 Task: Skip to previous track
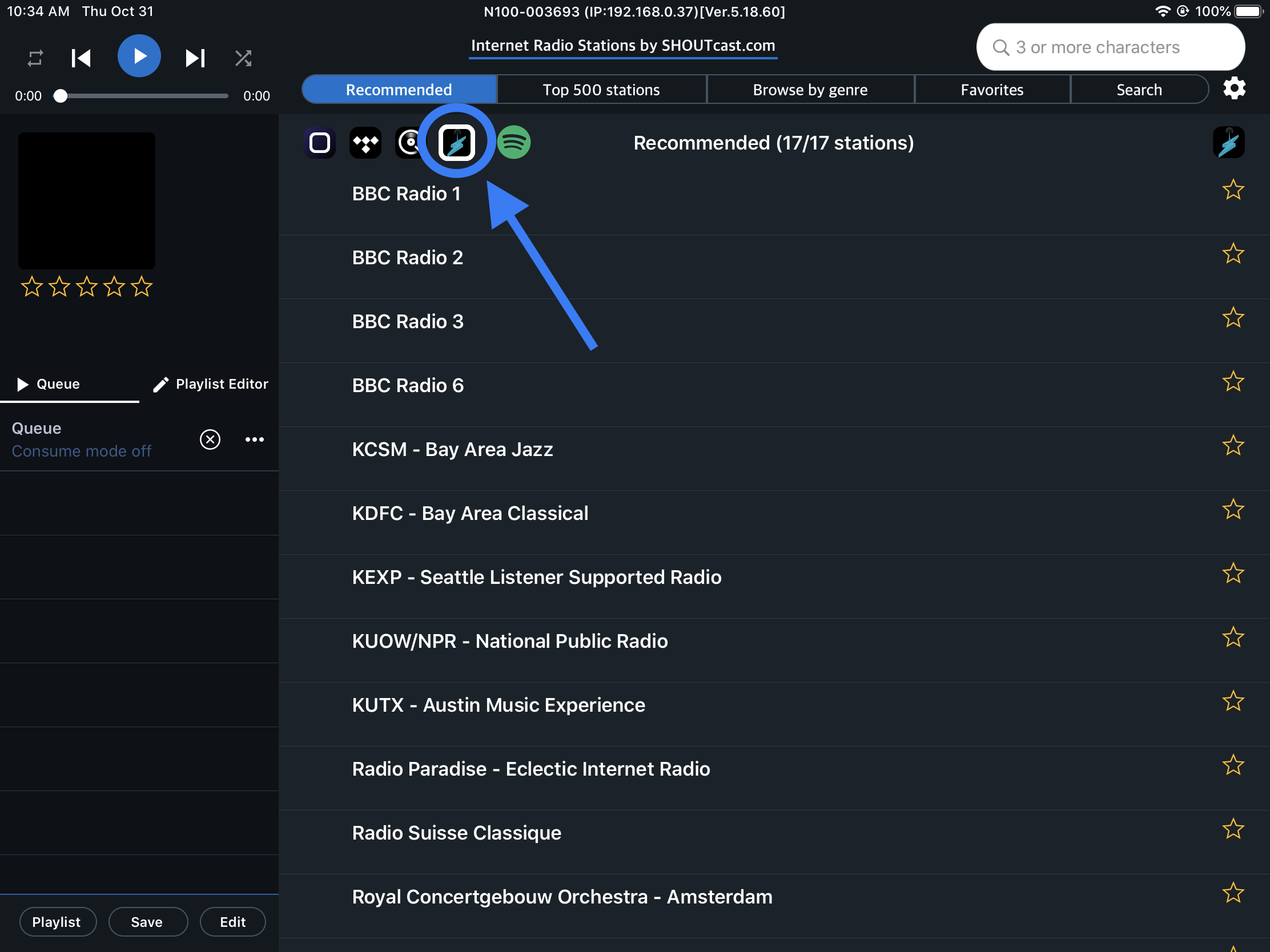coord(81,58)
